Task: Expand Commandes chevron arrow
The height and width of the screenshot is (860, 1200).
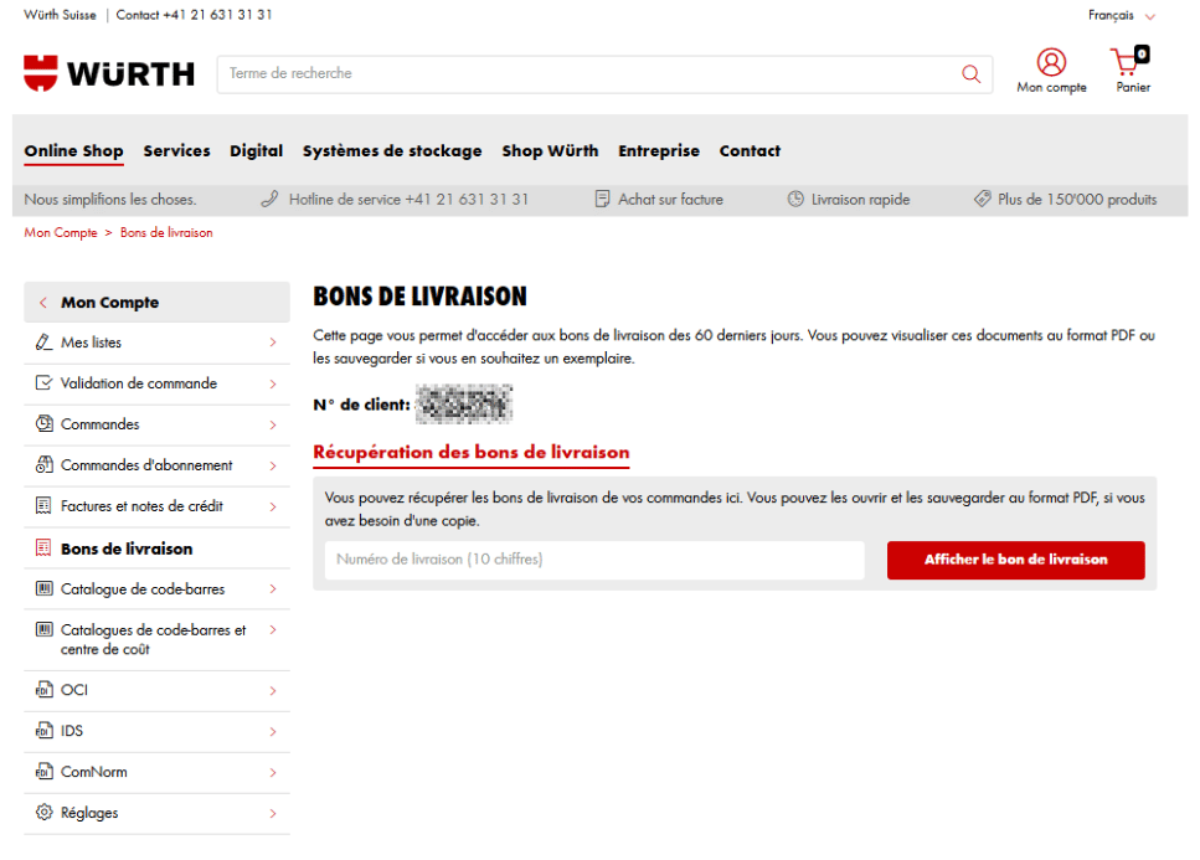Action: pos(273,424)
